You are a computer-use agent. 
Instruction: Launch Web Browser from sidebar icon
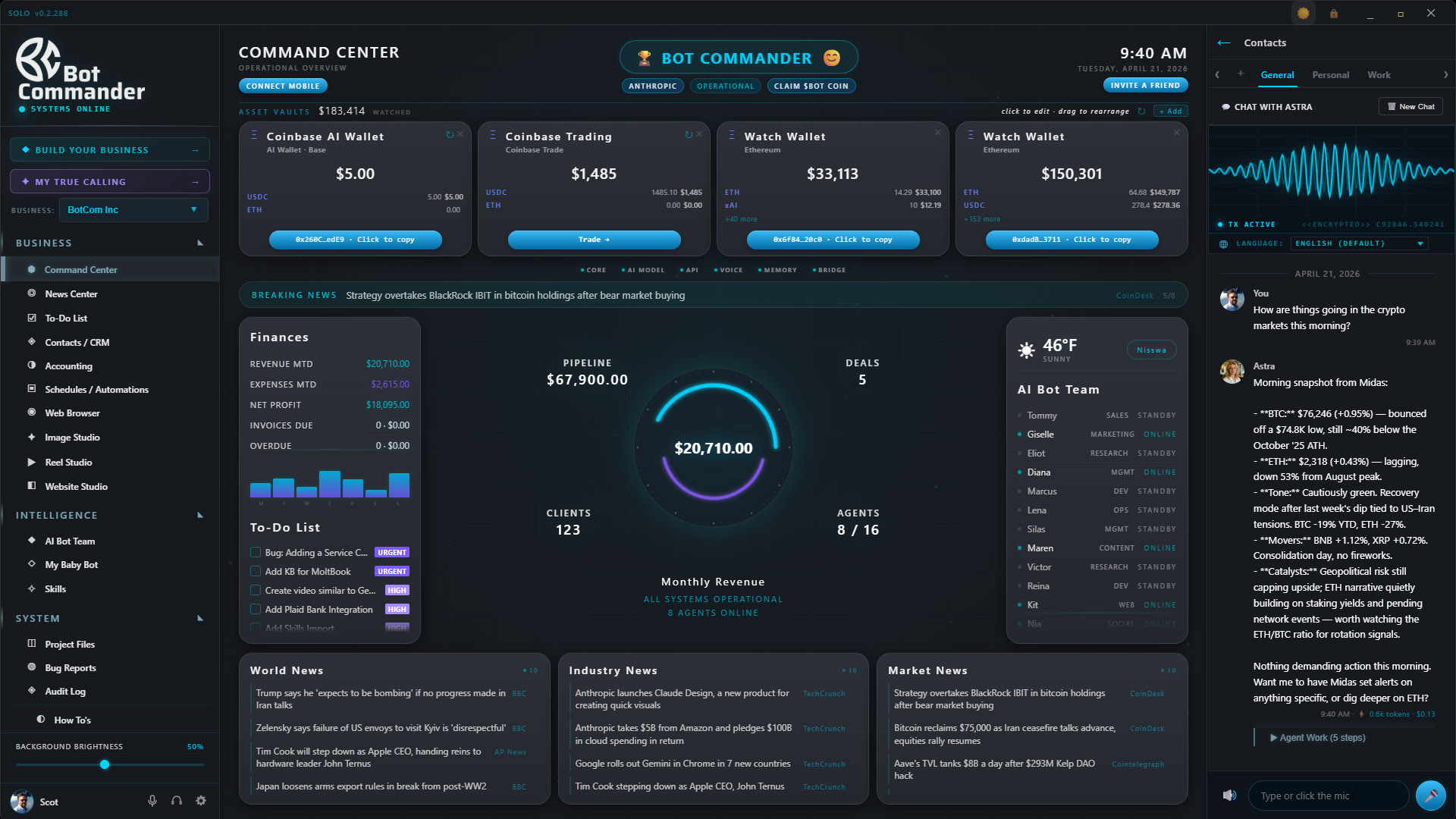31,413
